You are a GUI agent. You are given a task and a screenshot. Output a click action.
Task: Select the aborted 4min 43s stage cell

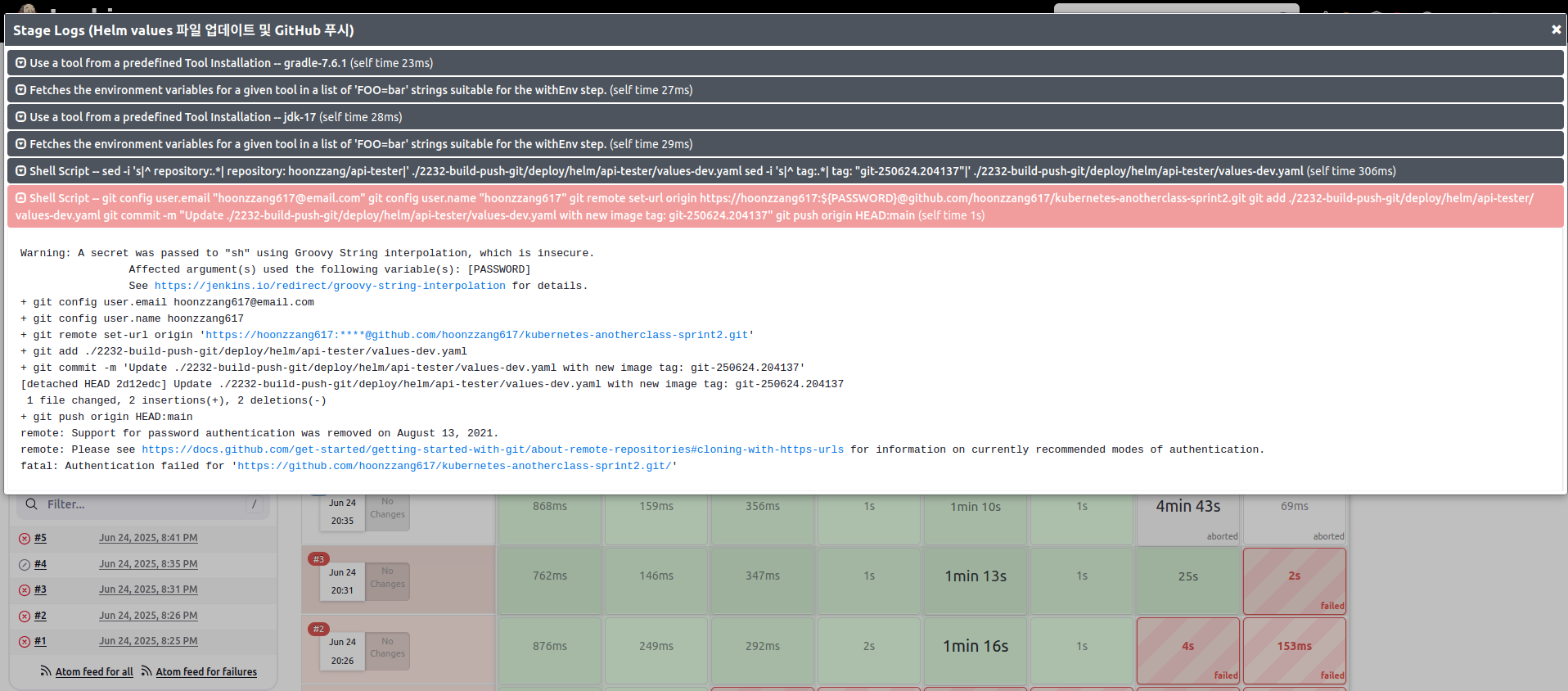[1188, 519]
